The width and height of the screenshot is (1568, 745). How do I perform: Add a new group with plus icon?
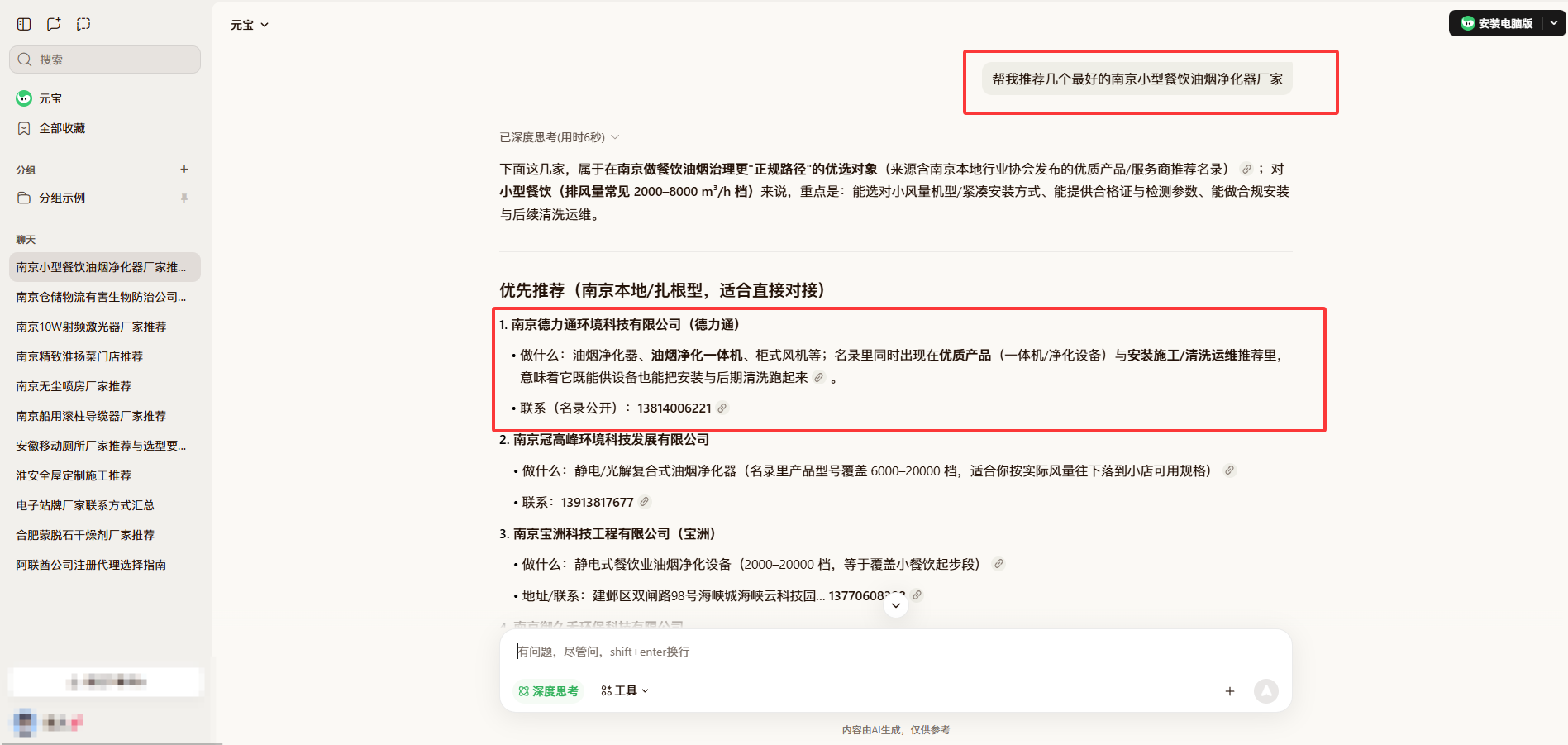184,170
